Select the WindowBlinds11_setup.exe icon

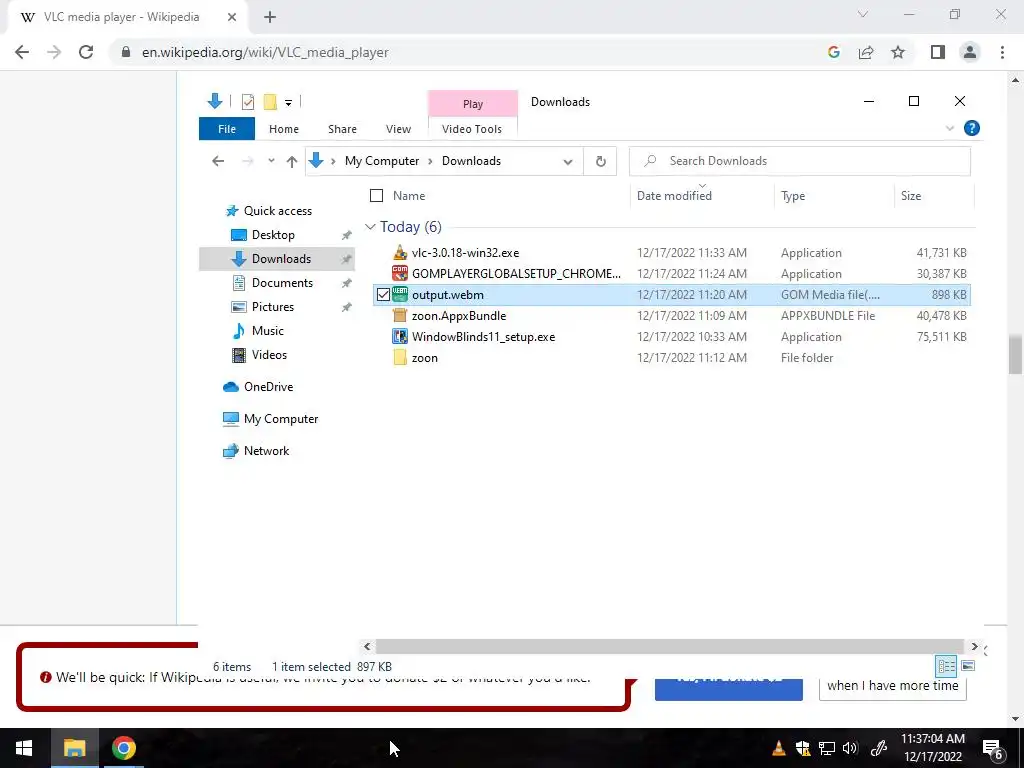(x=400, y=336)
